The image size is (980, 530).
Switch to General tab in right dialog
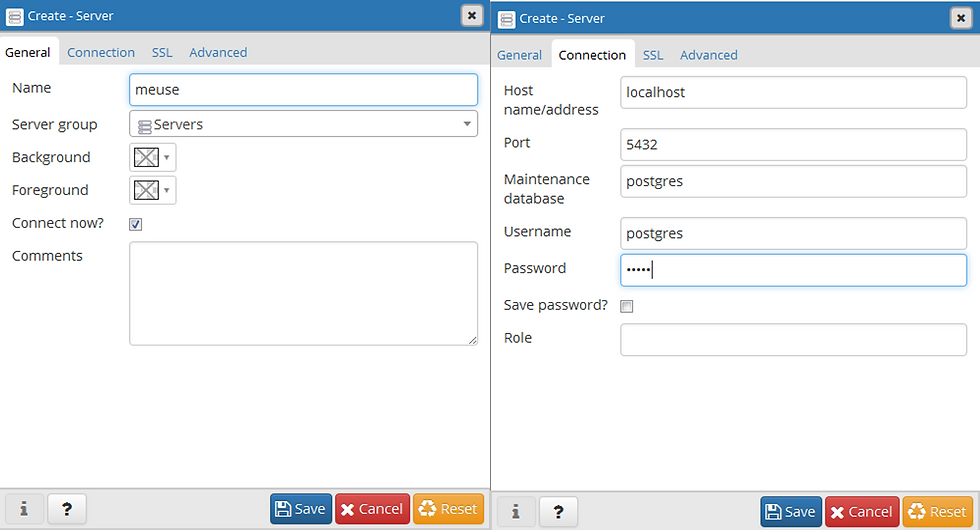coord(519,55)
